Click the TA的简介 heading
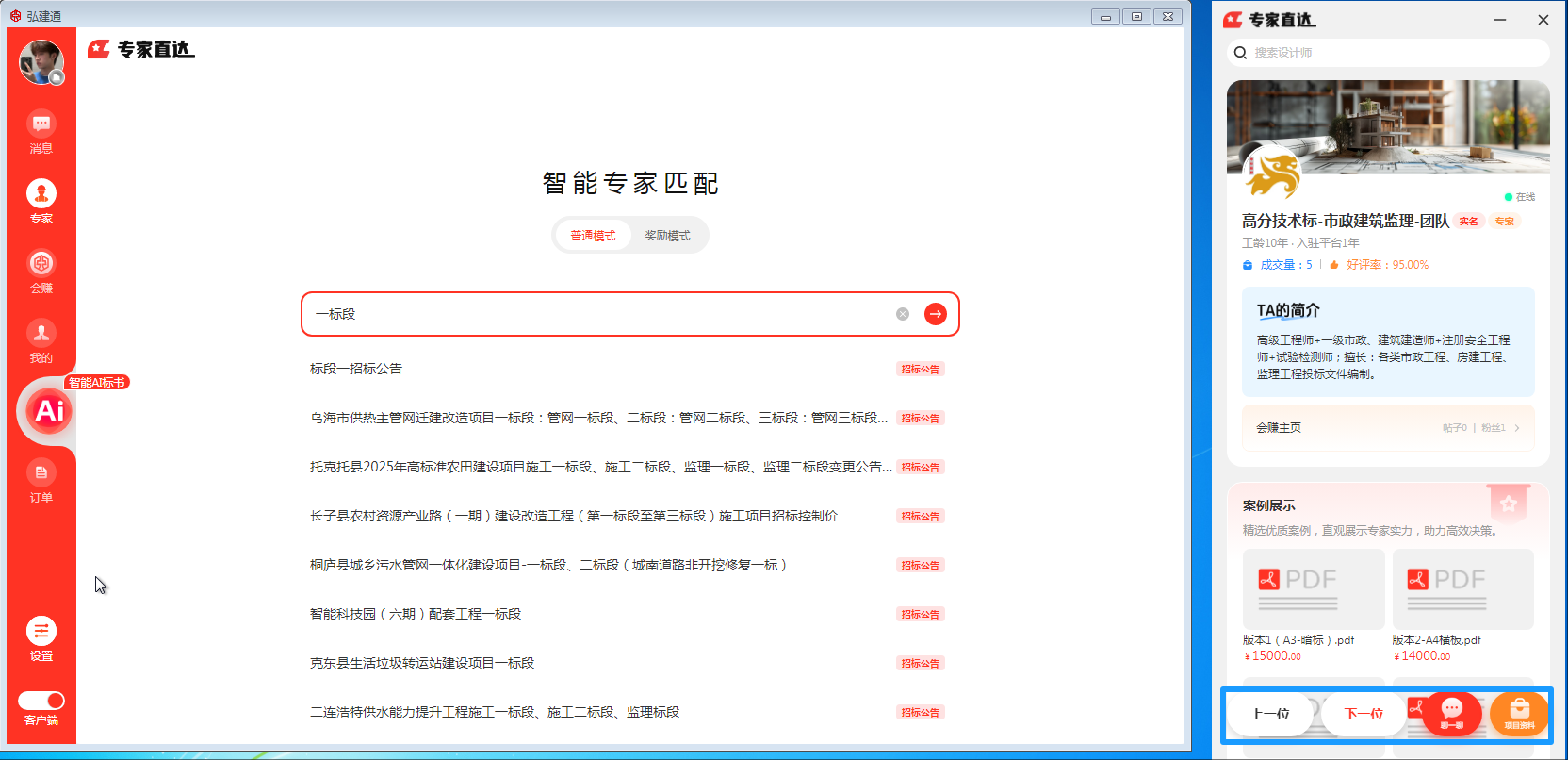This screenshot has height=760, width=1568. click(1287, 310)
